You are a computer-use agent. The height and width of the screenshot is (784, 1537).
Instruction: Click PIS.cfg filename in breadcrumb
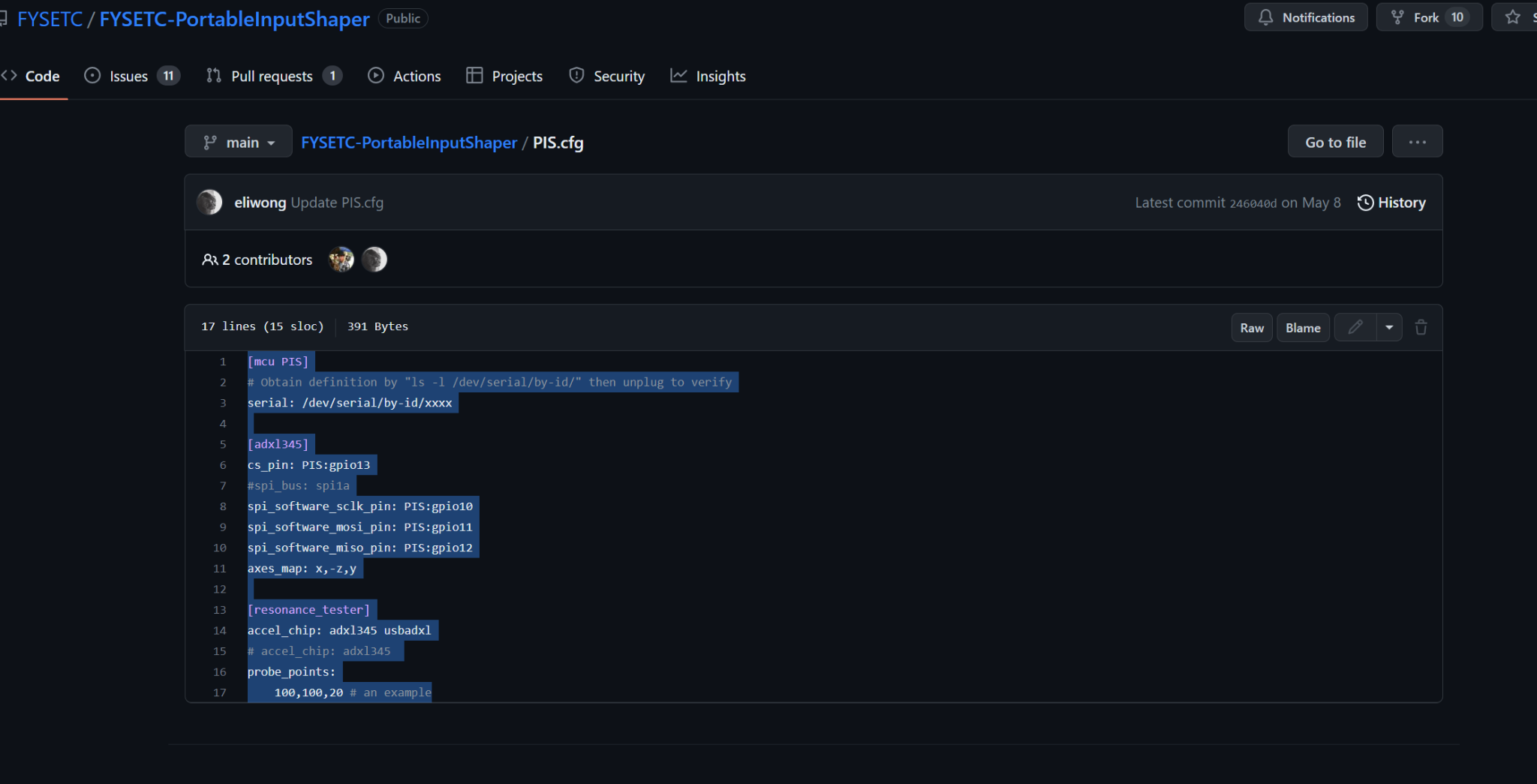558,143
